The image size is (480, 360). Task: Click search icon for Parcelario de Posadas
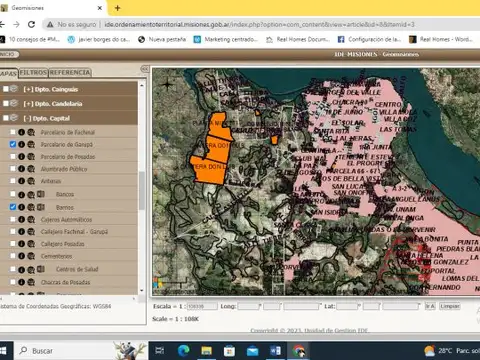31,156
